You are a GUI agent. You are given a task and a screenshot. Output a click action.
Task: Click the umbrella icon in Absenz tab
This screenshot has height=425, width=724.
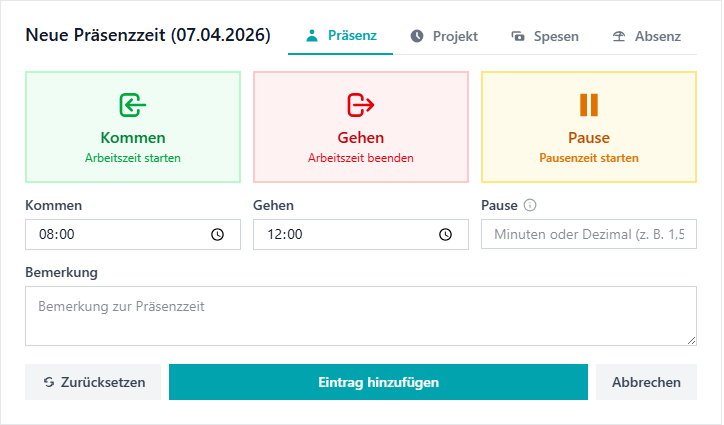tap(619, 36)
